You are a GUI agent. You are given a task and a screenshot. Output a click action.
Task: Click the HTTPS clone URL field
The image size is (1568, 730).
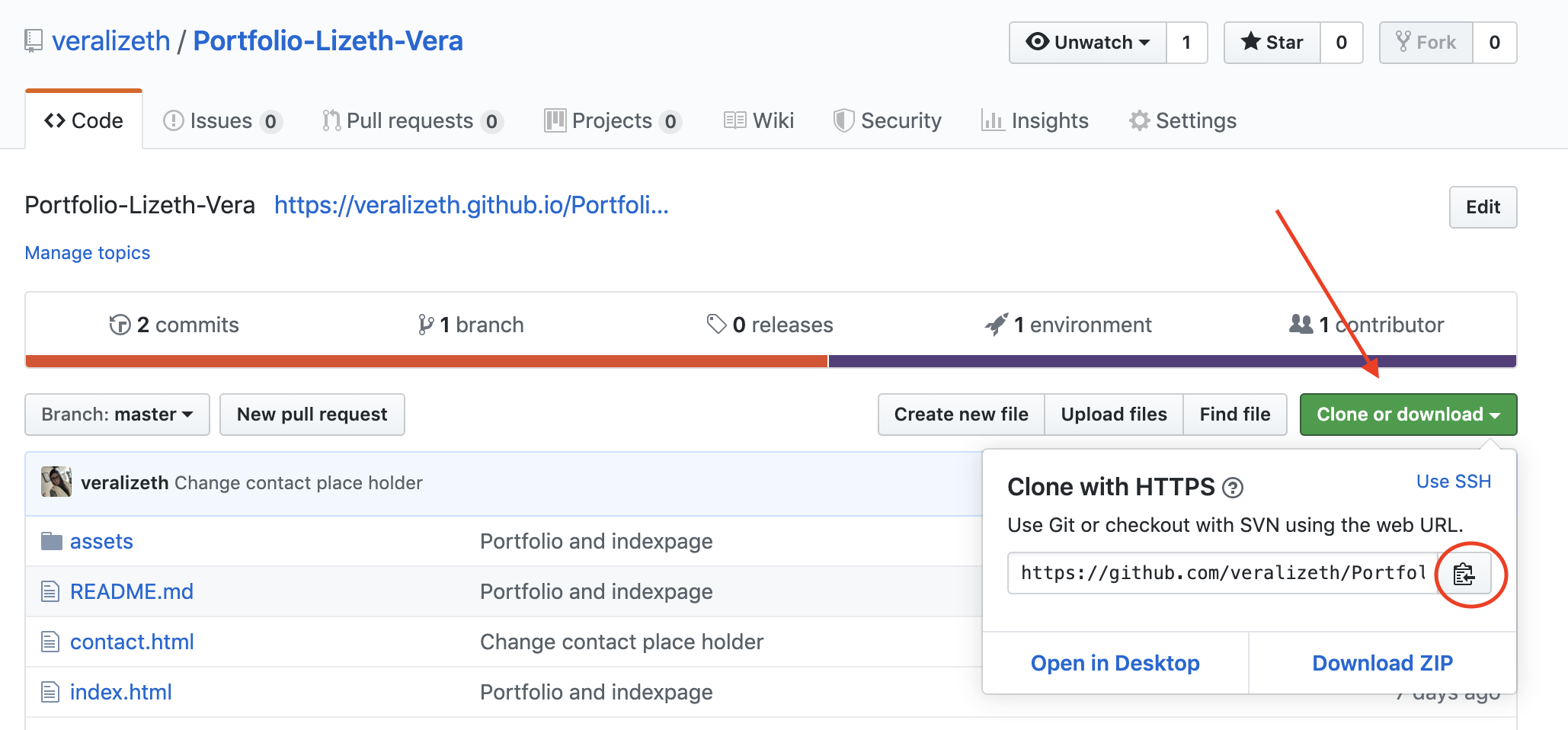click(x=1222, y=574)
